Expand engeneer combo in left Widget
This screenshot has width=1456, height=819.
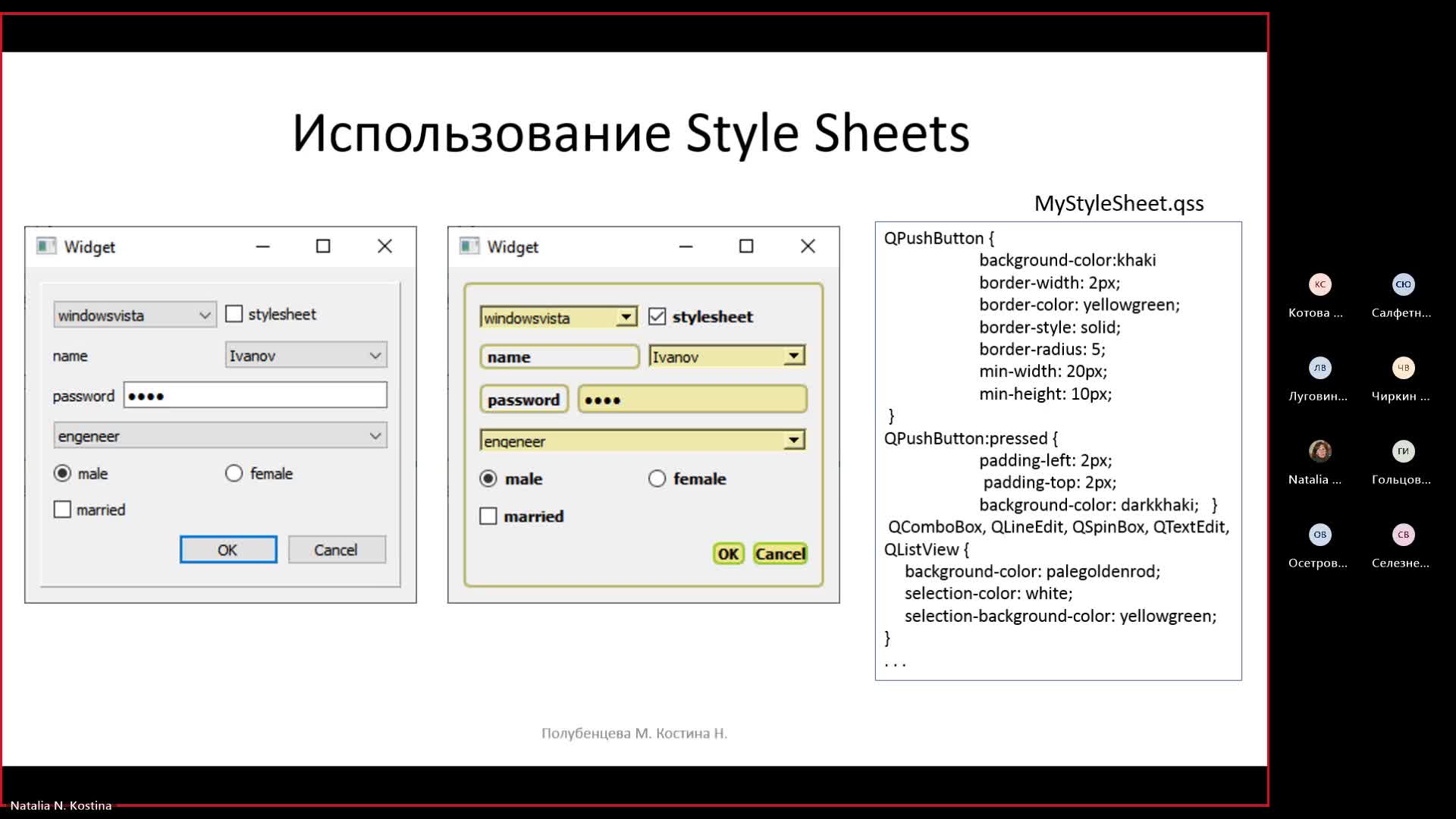coord(221,435)
